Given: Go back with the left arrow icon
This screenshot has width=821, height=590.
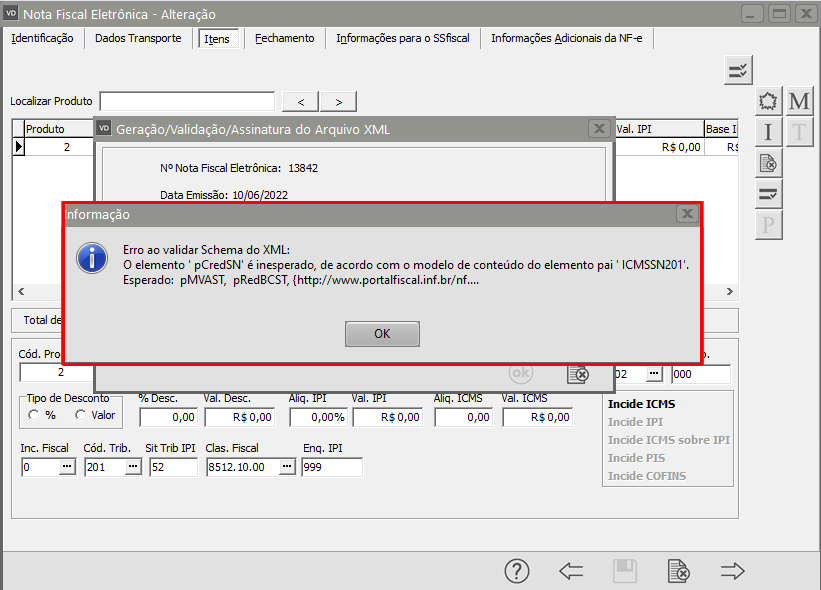Looking at the screenshot, I should point(571,571).
